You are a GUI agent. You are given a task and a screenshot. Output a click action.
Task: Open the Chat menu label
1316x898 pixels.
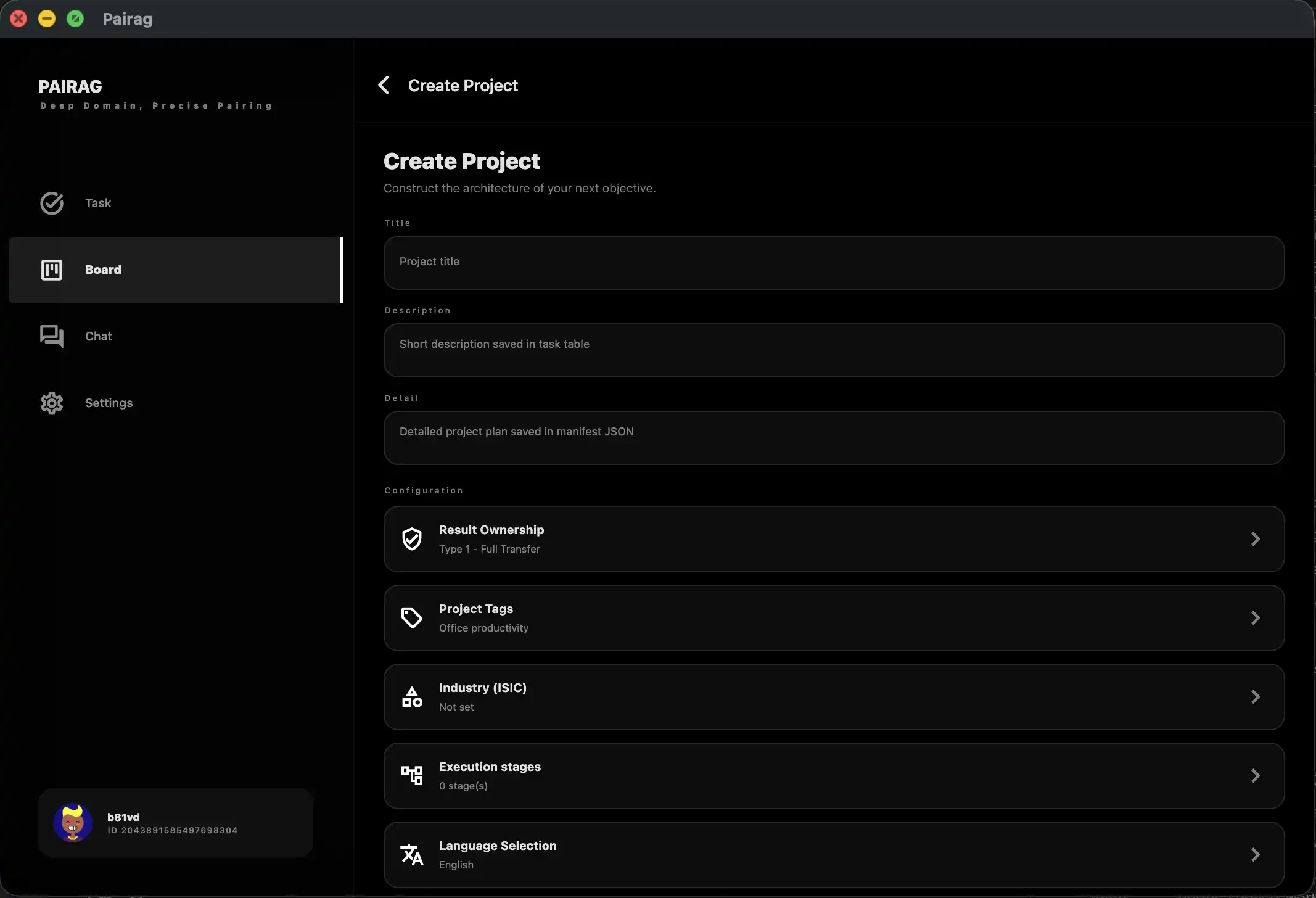click(99, 336)
